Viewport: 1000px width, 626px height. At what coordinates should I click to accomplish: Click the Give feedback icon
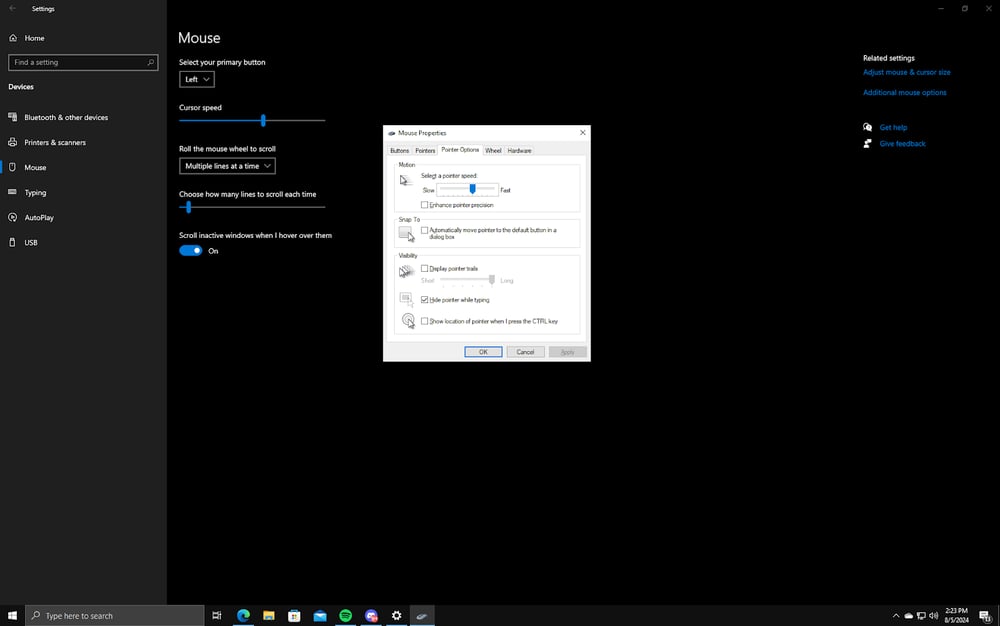(x=867, y=143)
